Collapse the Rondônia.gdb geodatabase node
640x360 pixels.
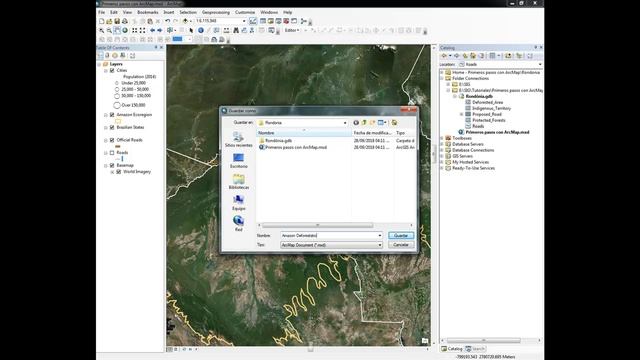pos(455,96)
